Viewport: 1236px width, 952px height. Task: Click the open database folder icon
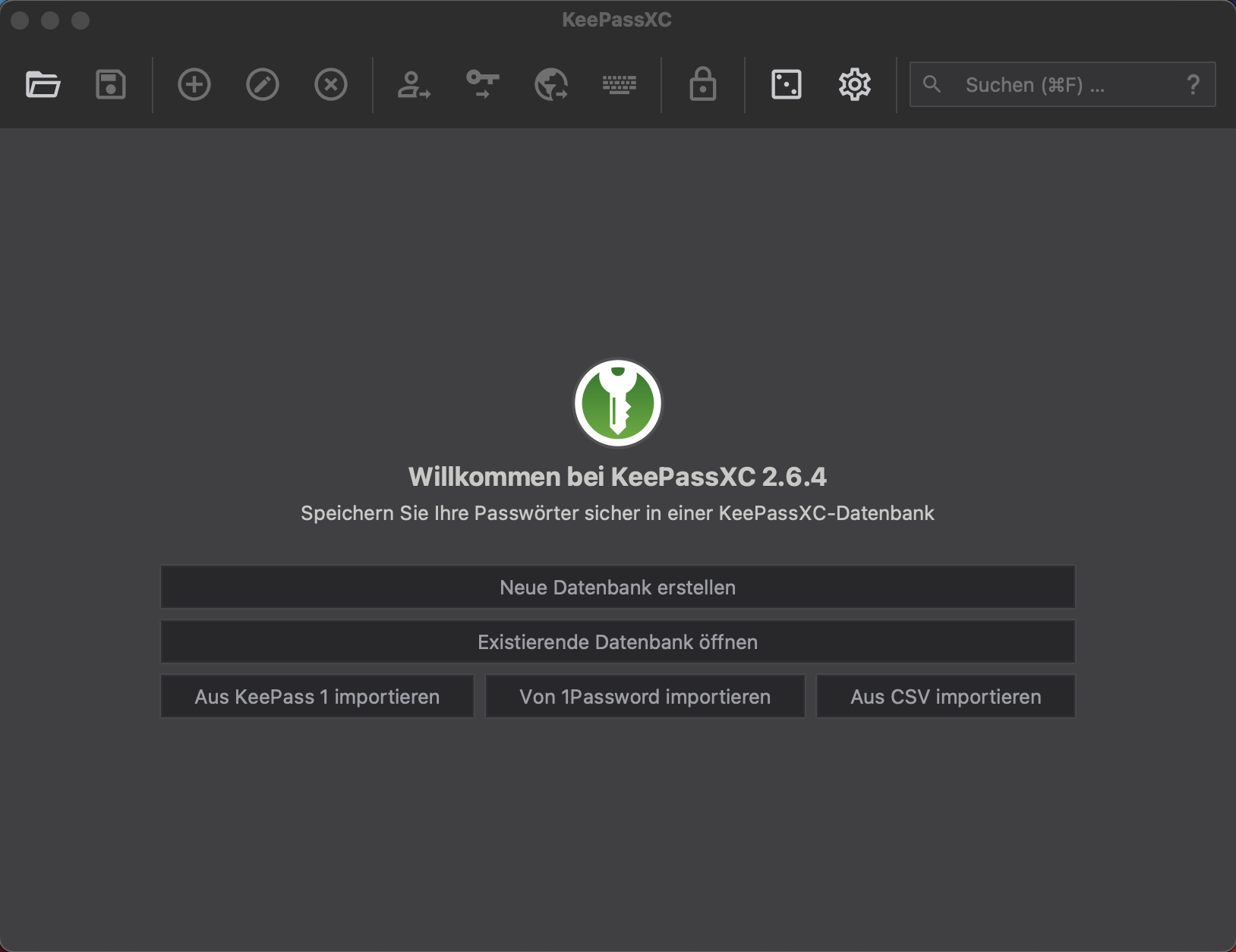click(43, 84)
